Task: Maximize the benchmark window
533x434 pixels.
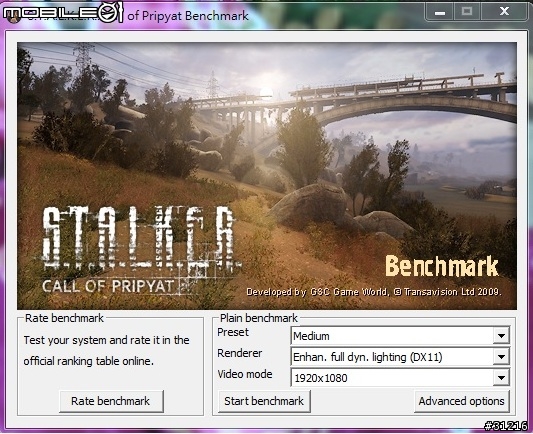Action: (x=467, y=12)
